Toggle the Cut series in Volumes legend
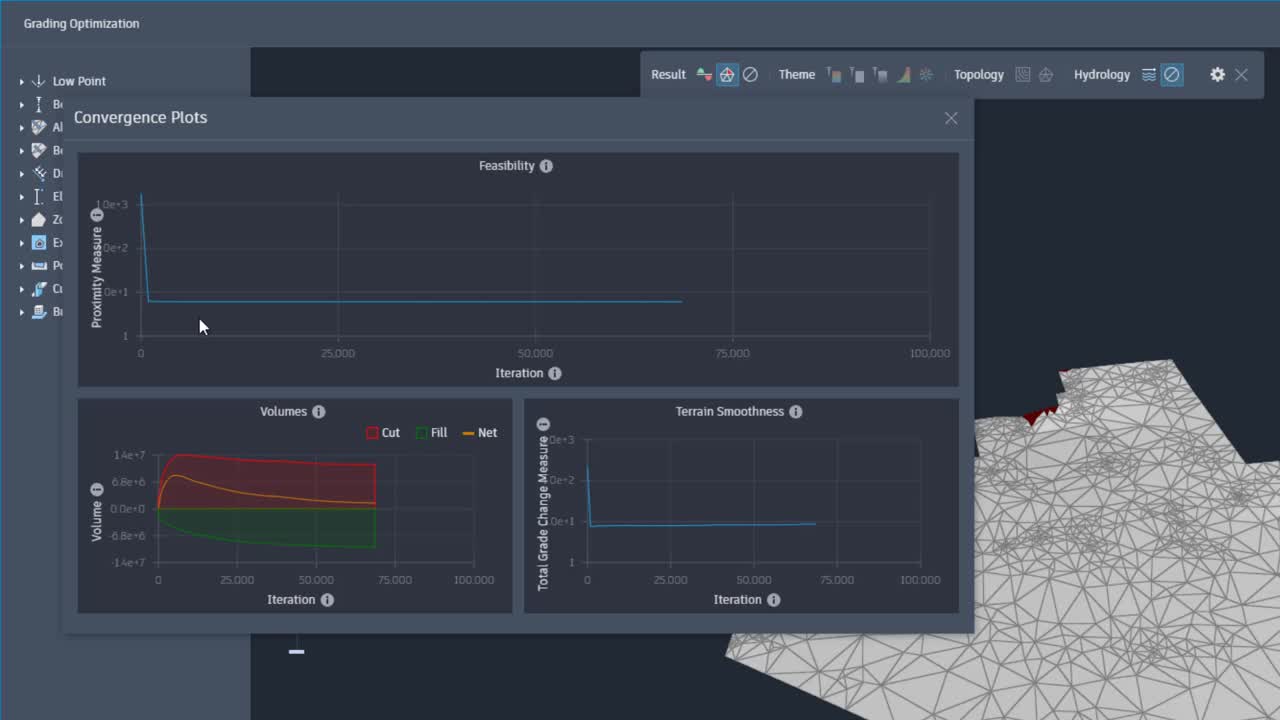The width and height of the screenshot is (1280, 720). [383, 433]
